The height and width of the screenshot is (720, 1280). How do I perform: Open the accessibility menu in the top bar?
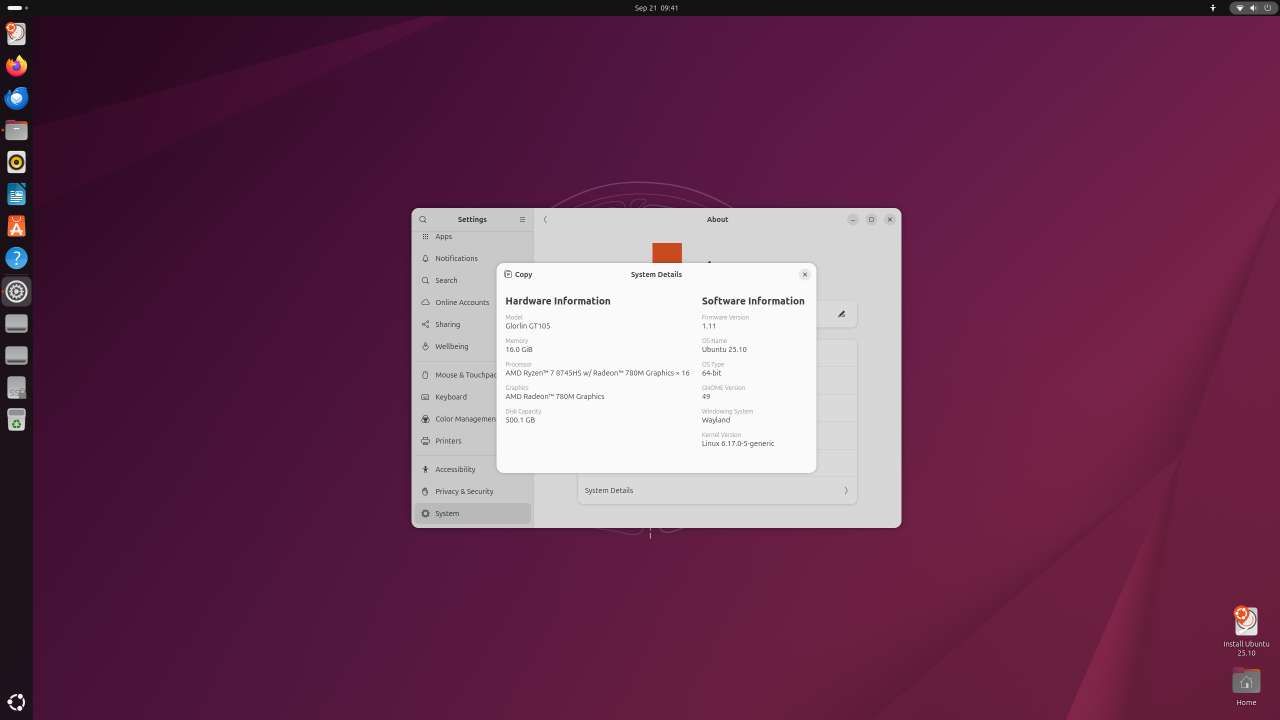point(1213,7)
